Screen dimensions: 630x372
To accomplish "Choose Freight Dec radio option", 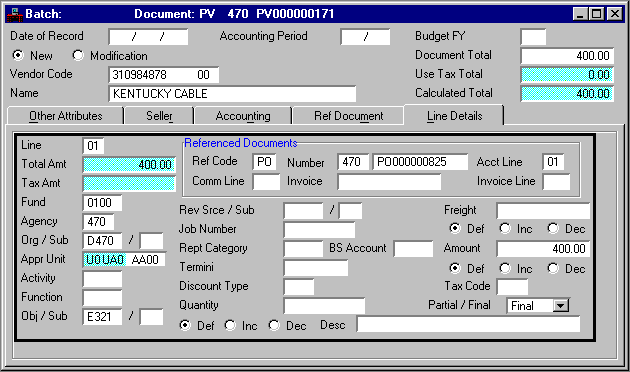I will (x=553, y=228).
